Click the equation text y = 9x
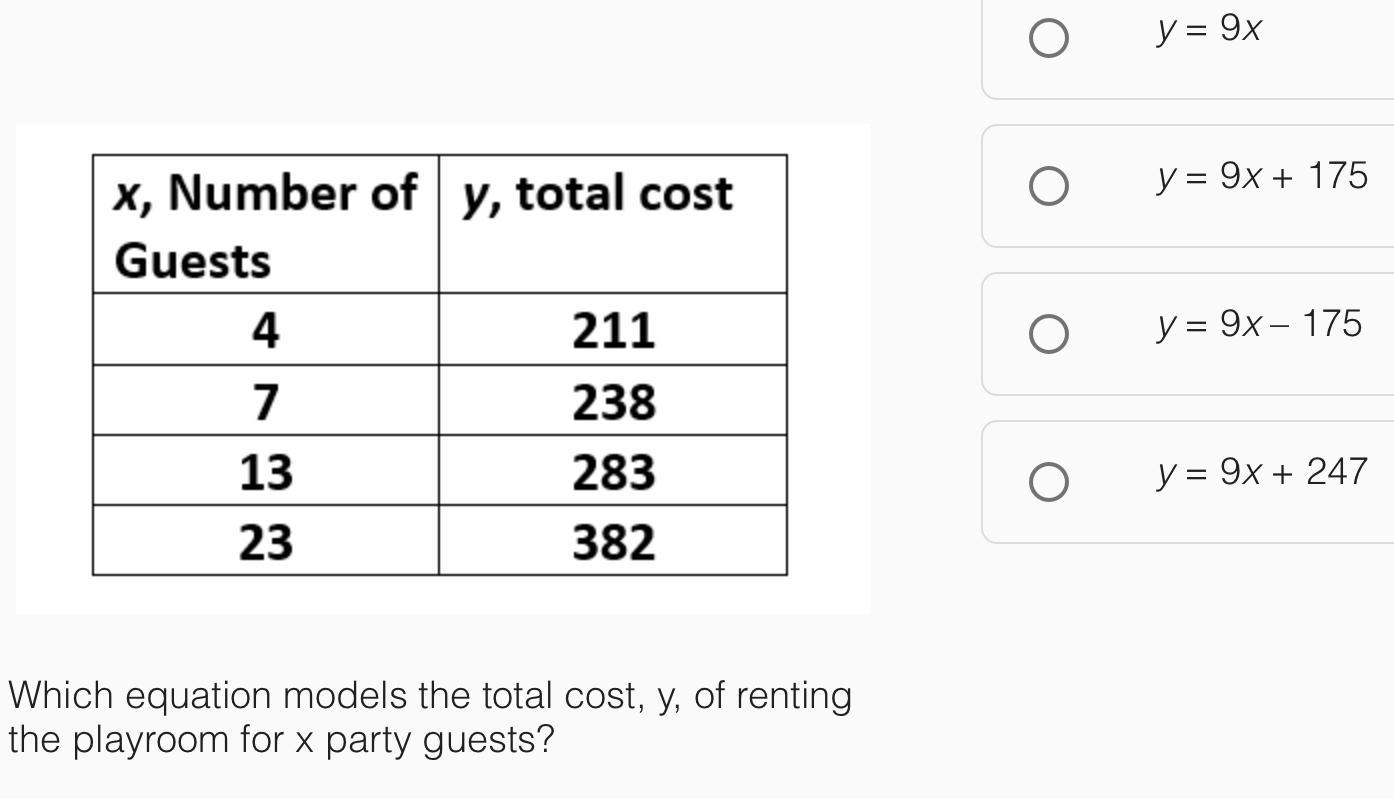 (x=1209, y=29)
